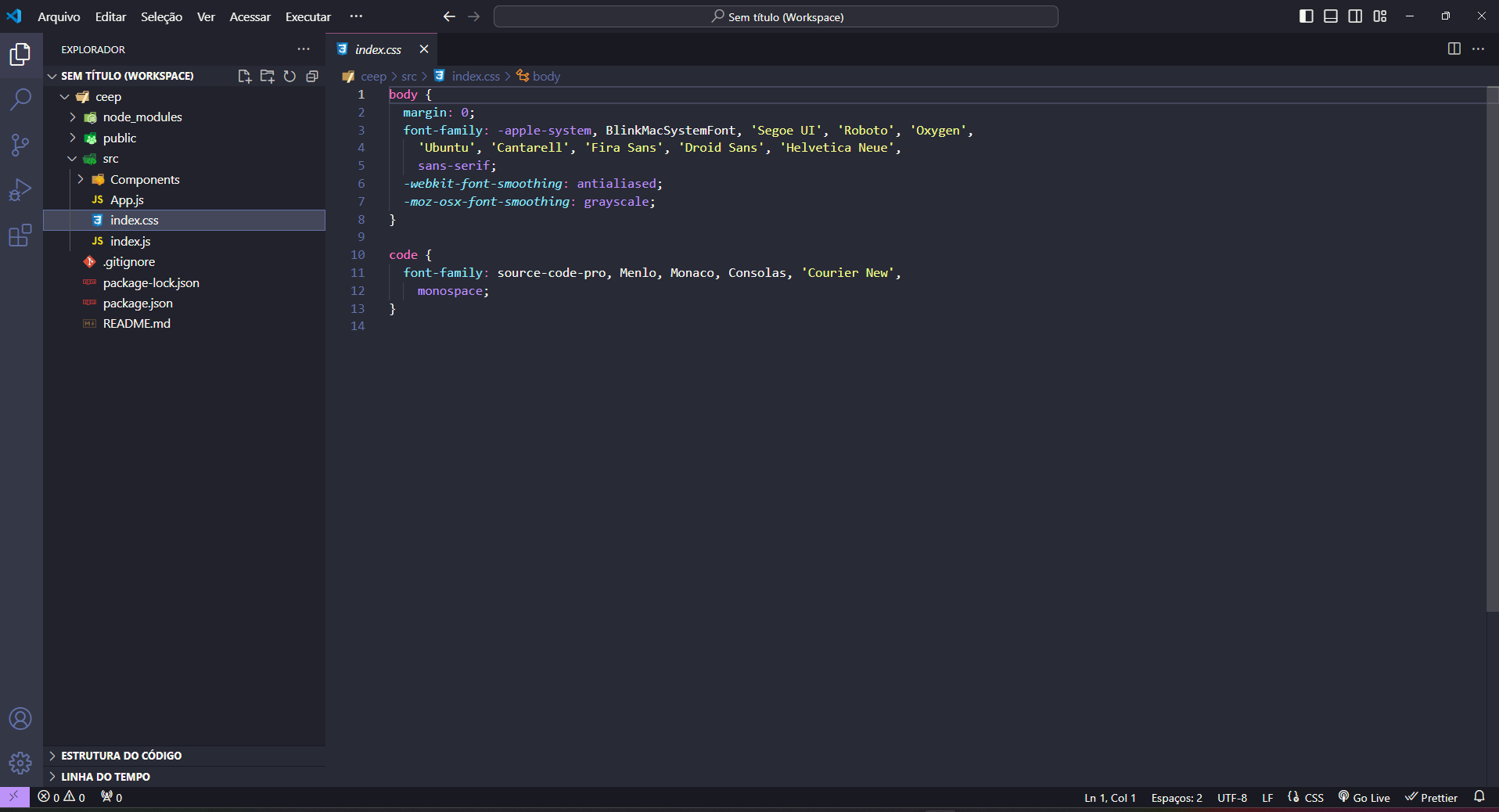Click the New Folder icon in explorer
Screen dimensions: 1499x812
267,76
